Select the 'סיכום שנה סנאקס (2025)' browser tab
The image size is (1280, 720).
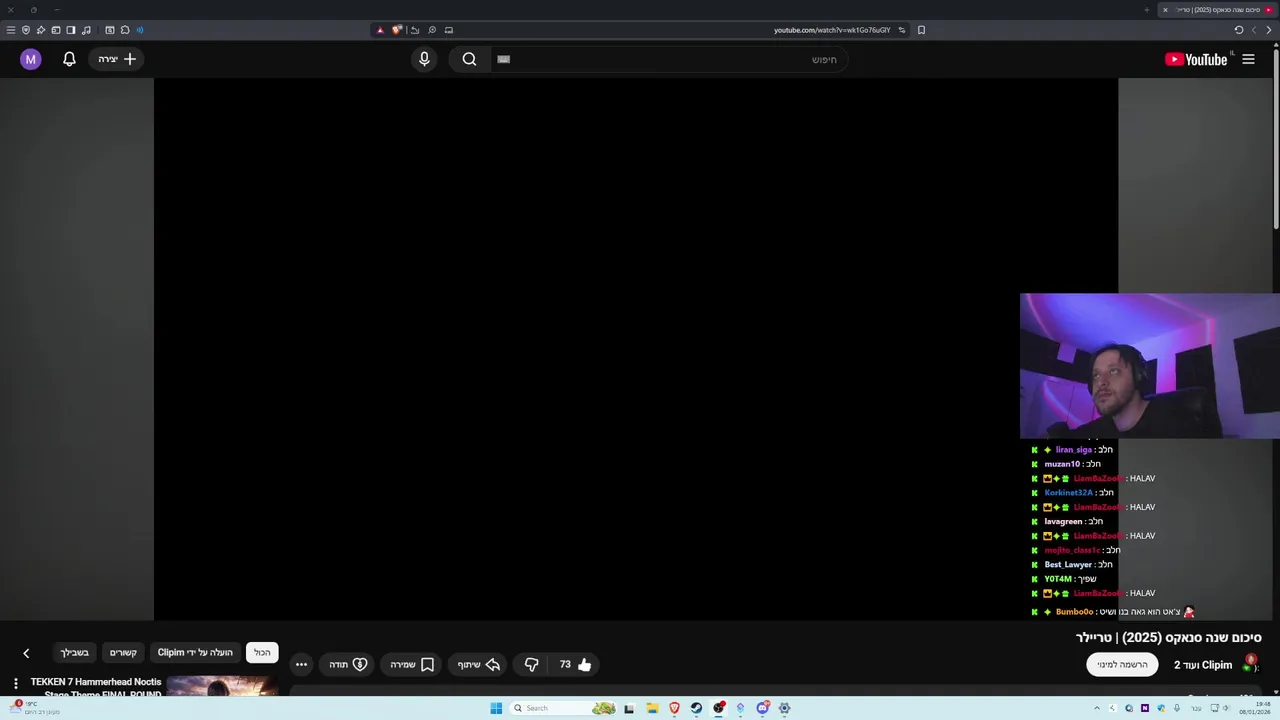click(x=1217, y=10)
